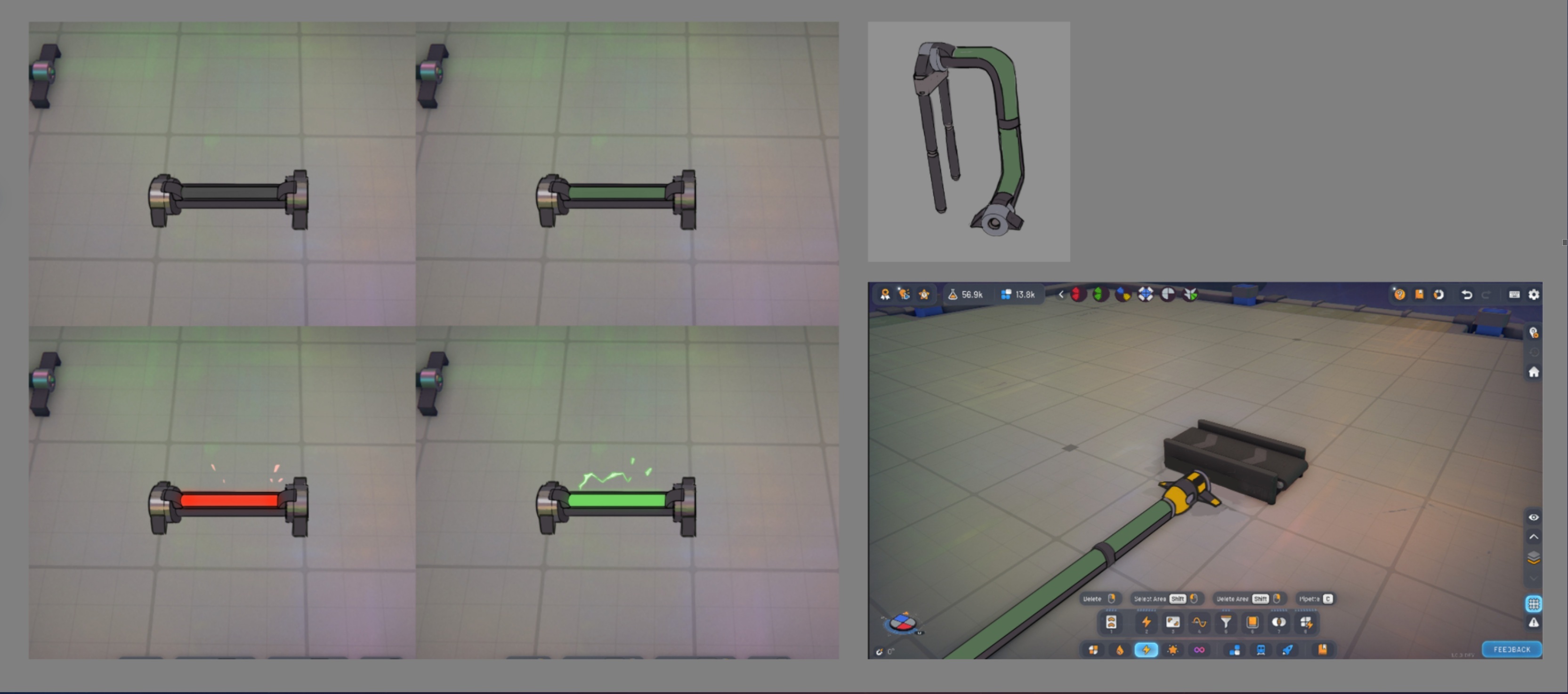Switch to the active lightning energy category tab
This screenshot has height=694, width=1568.
point(1146,650)
